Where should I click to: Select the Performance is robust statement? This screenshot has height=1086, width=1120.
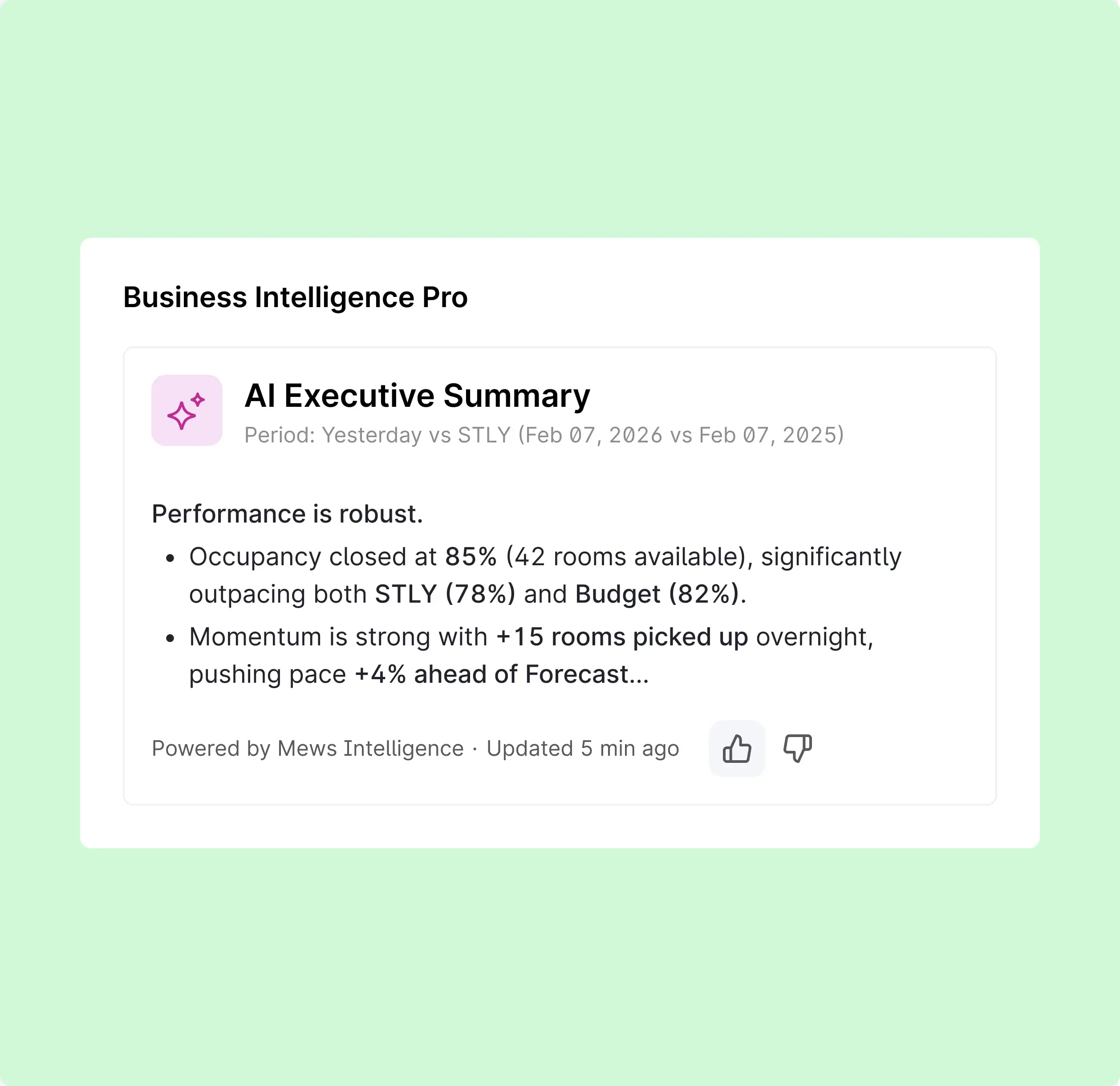coord(287,514)
